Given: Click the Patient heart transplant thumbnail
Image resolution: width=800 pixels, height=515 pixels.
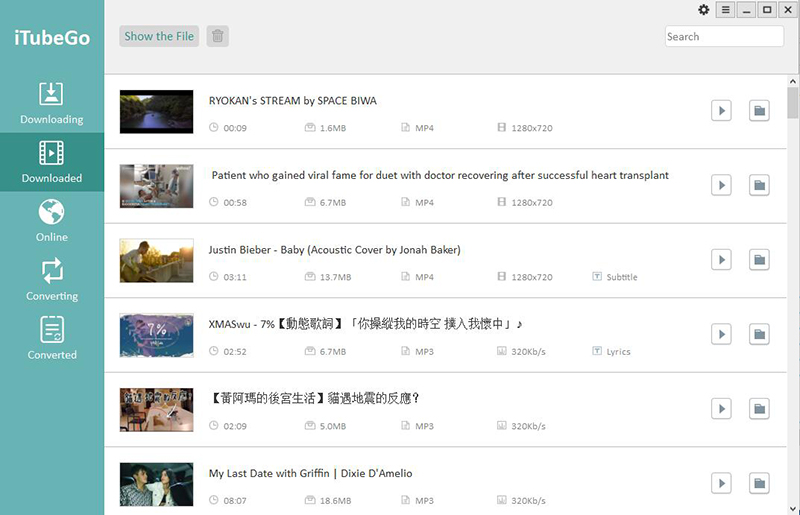Looking at the screenshot, I should tap(157, 186).
